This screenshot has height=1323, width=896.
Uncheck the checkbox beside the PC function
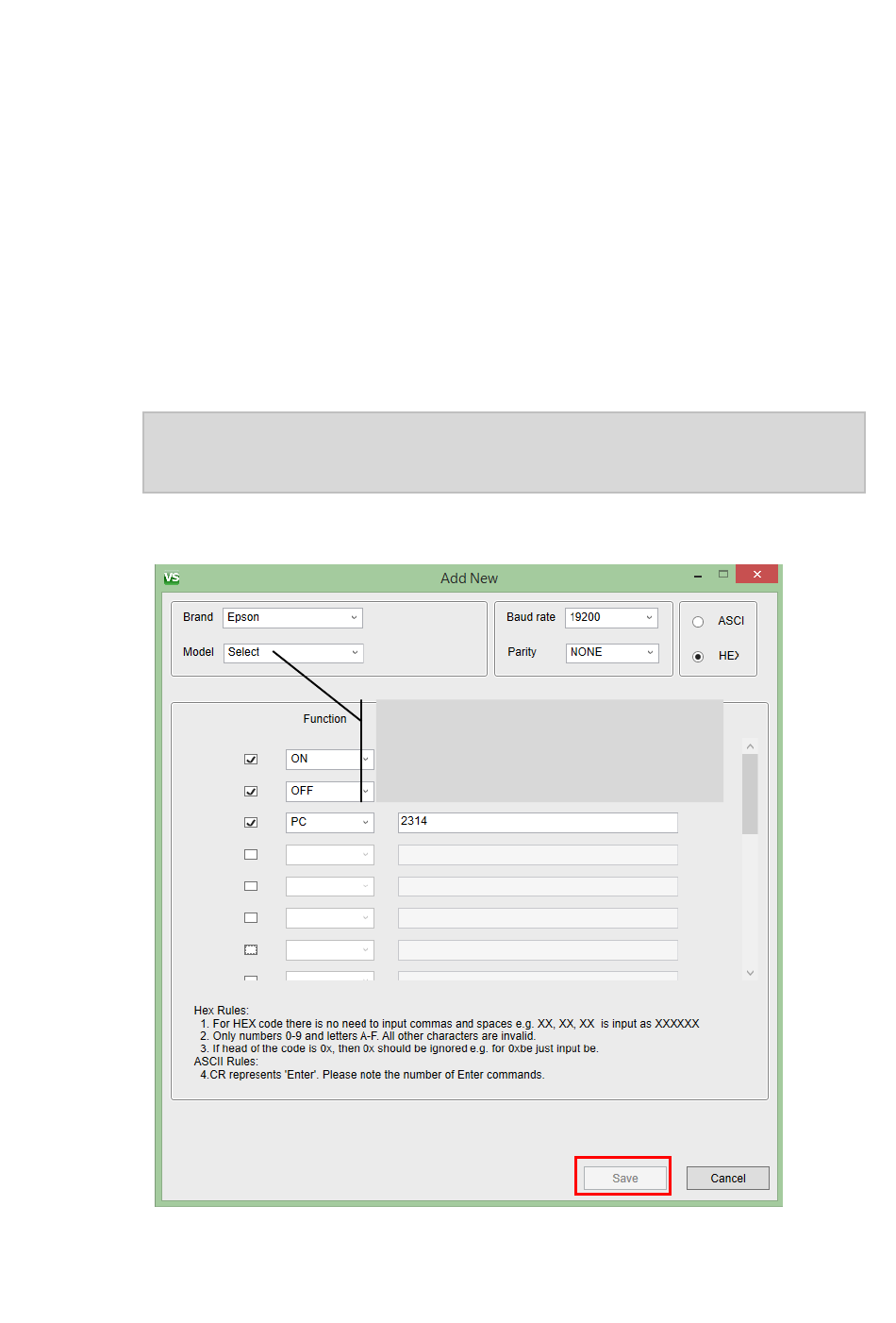click(251, 822)
